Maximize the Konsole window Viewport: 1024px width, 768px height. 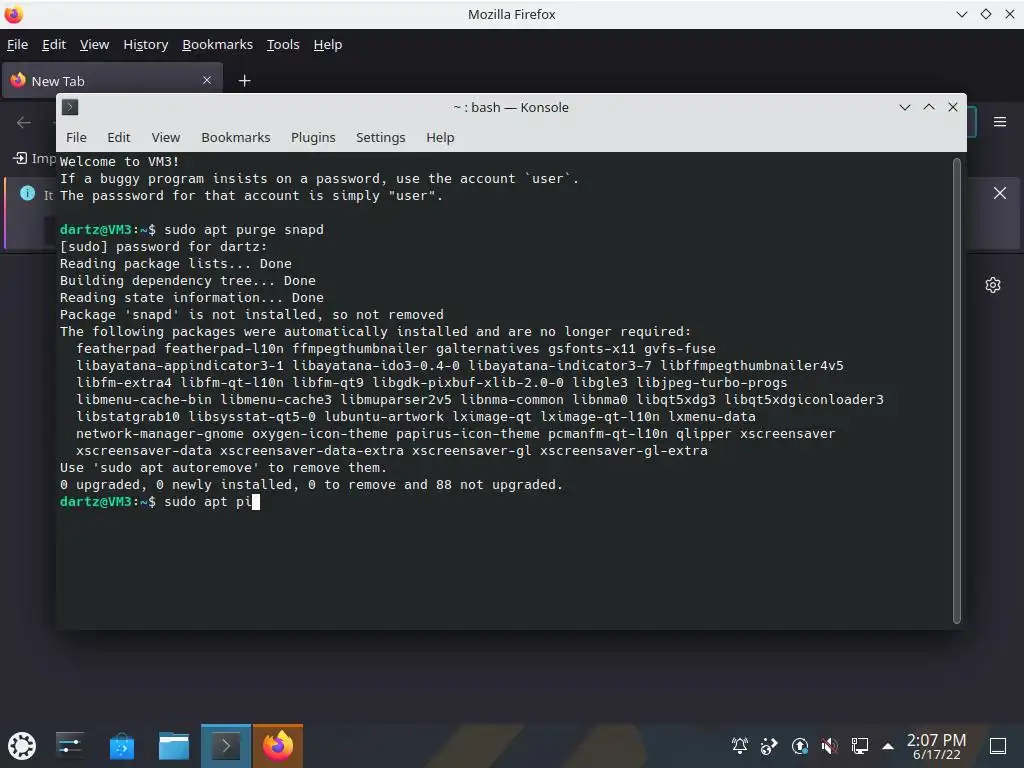[929, 107]
